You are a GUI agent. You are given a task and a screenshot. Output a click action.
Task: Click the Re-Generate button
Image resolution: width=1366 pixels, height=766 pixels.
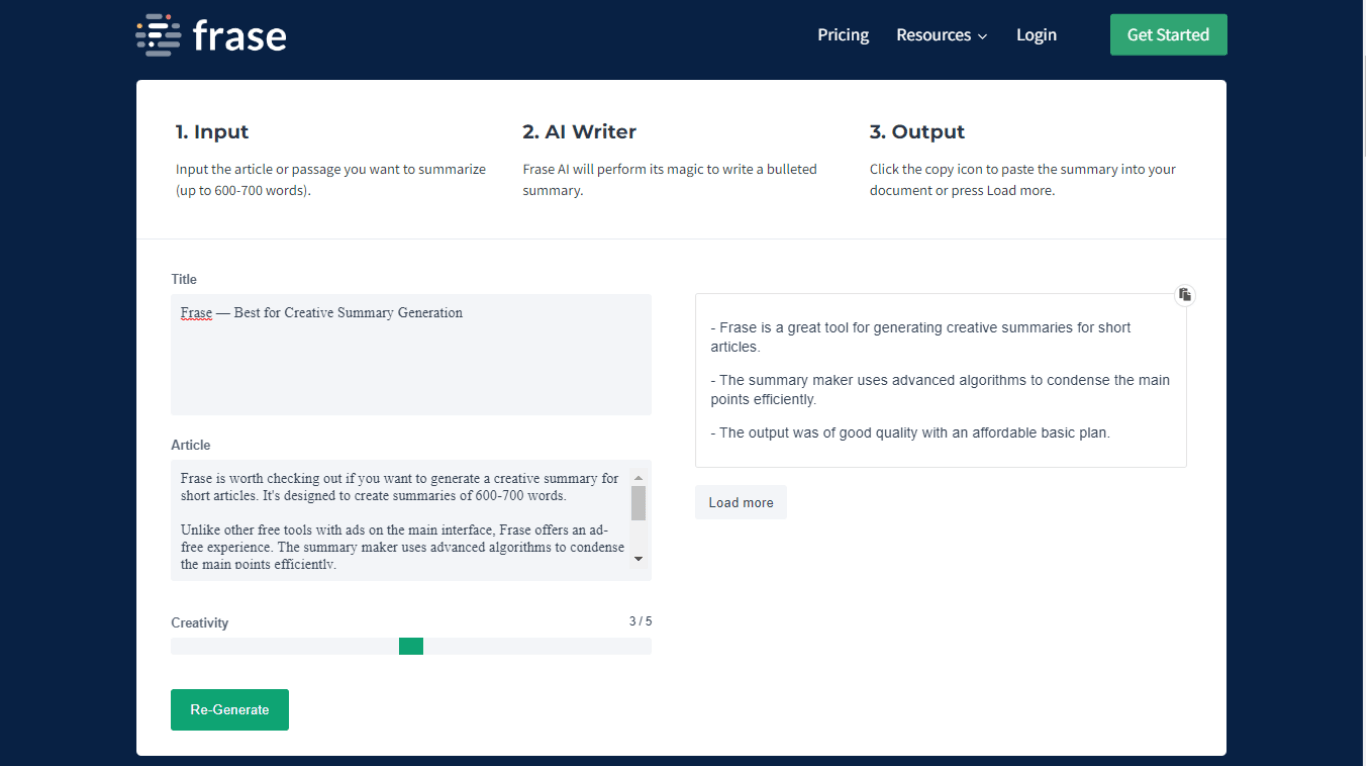click(230, 710)
